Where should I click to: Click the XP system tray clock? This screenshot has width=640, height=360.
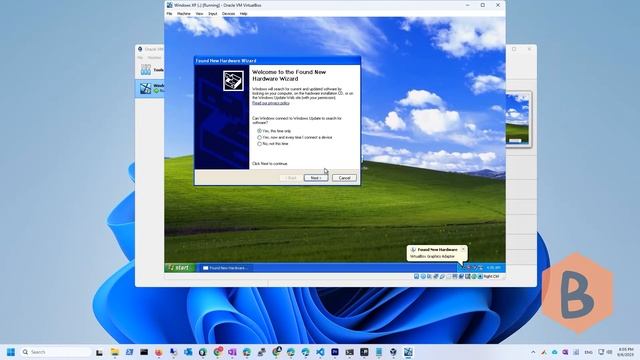coord(494,268)
